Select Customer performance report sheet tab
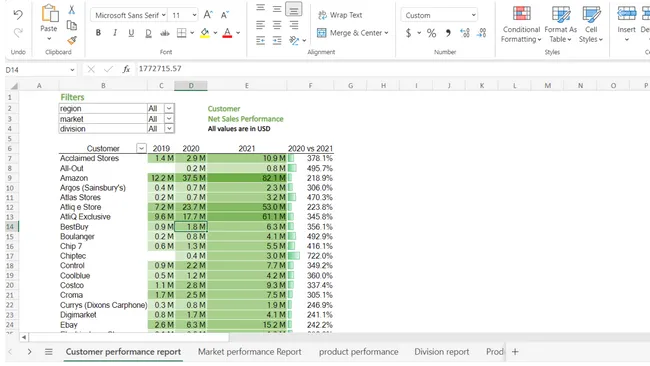The height and width of the screenshot is (366, 650). click(x=123, y=352)
